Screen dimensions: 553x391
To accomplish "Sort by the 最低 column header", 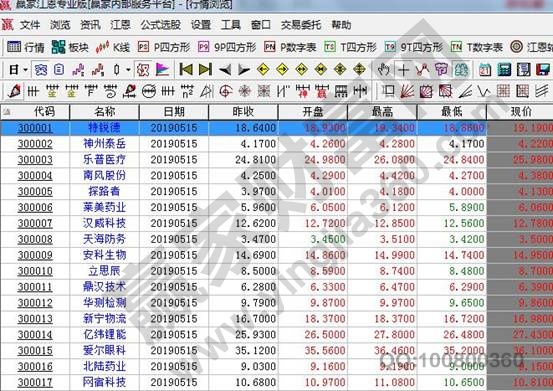I will [452, 112].
